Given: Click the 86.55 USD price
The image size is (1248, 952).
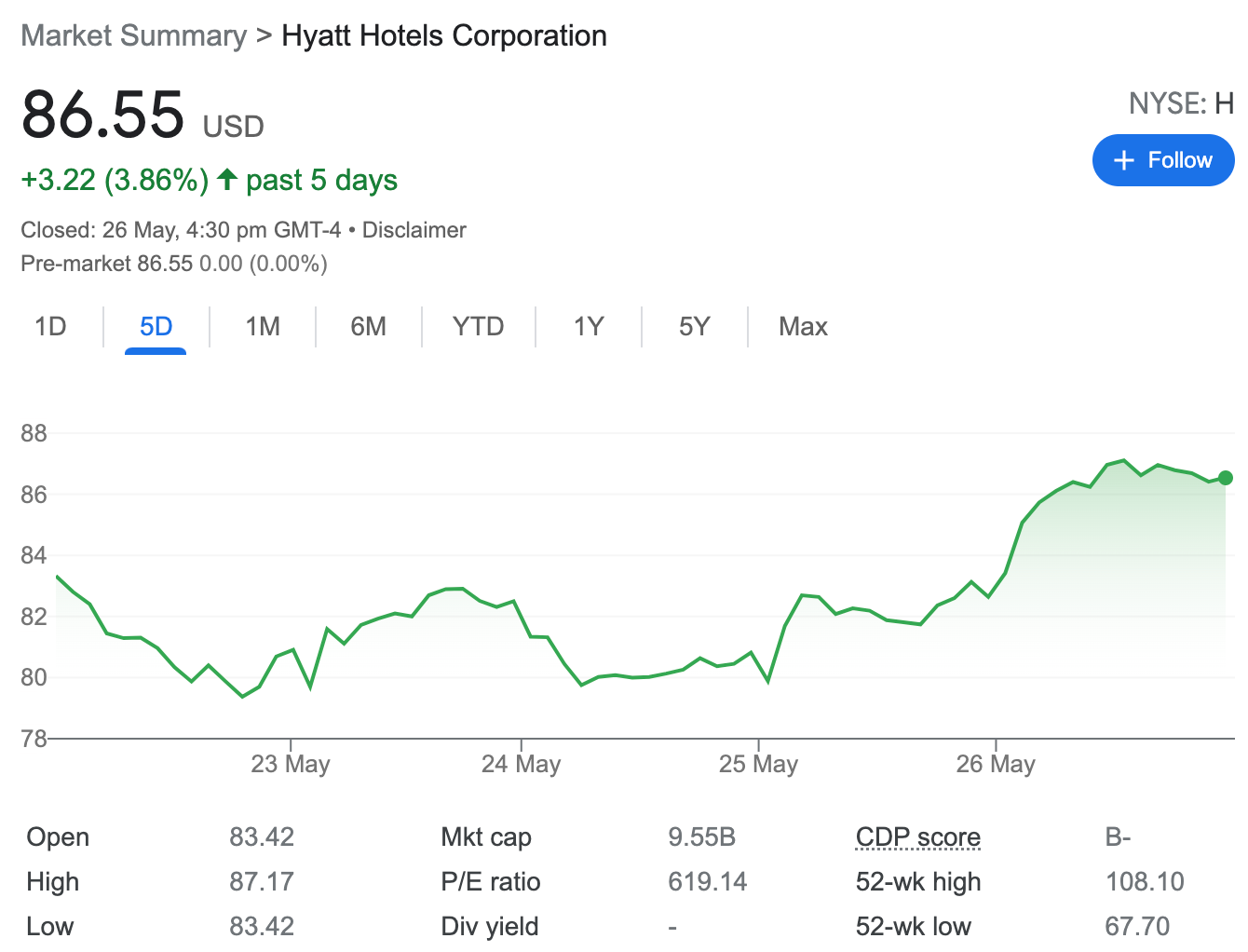Looking at the screenshot, I should (x=142, y=116).
